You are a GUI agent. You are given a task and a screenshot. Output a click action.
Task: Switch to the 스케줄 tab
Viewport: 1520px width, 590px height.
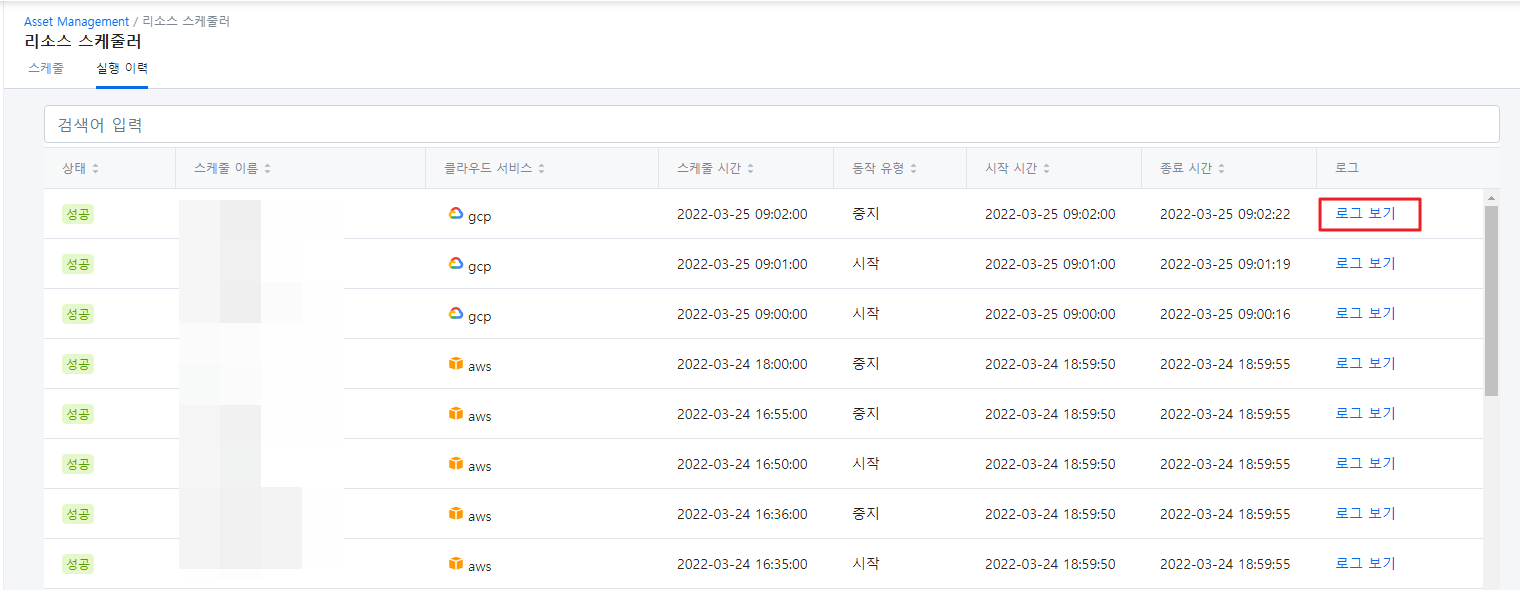[46, 69]
